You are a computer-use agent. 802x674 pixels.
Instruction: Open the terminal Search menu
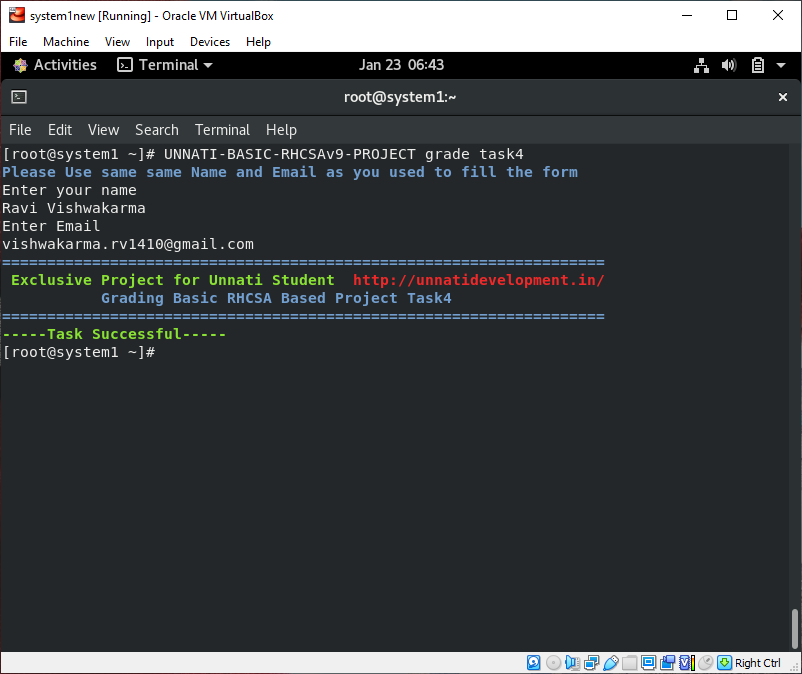click(x=157, y=130)
